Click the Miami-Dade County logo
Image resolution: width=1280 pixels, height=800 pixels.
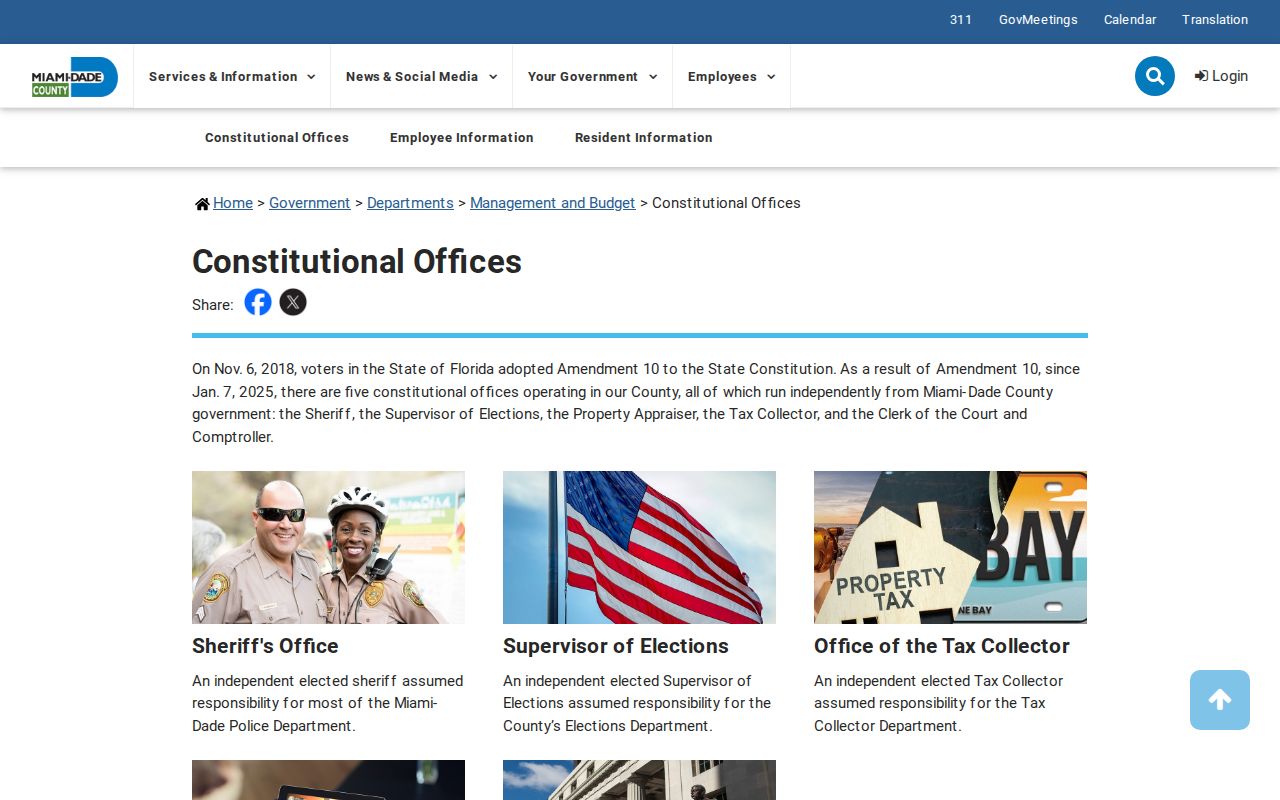coord(75,77)
